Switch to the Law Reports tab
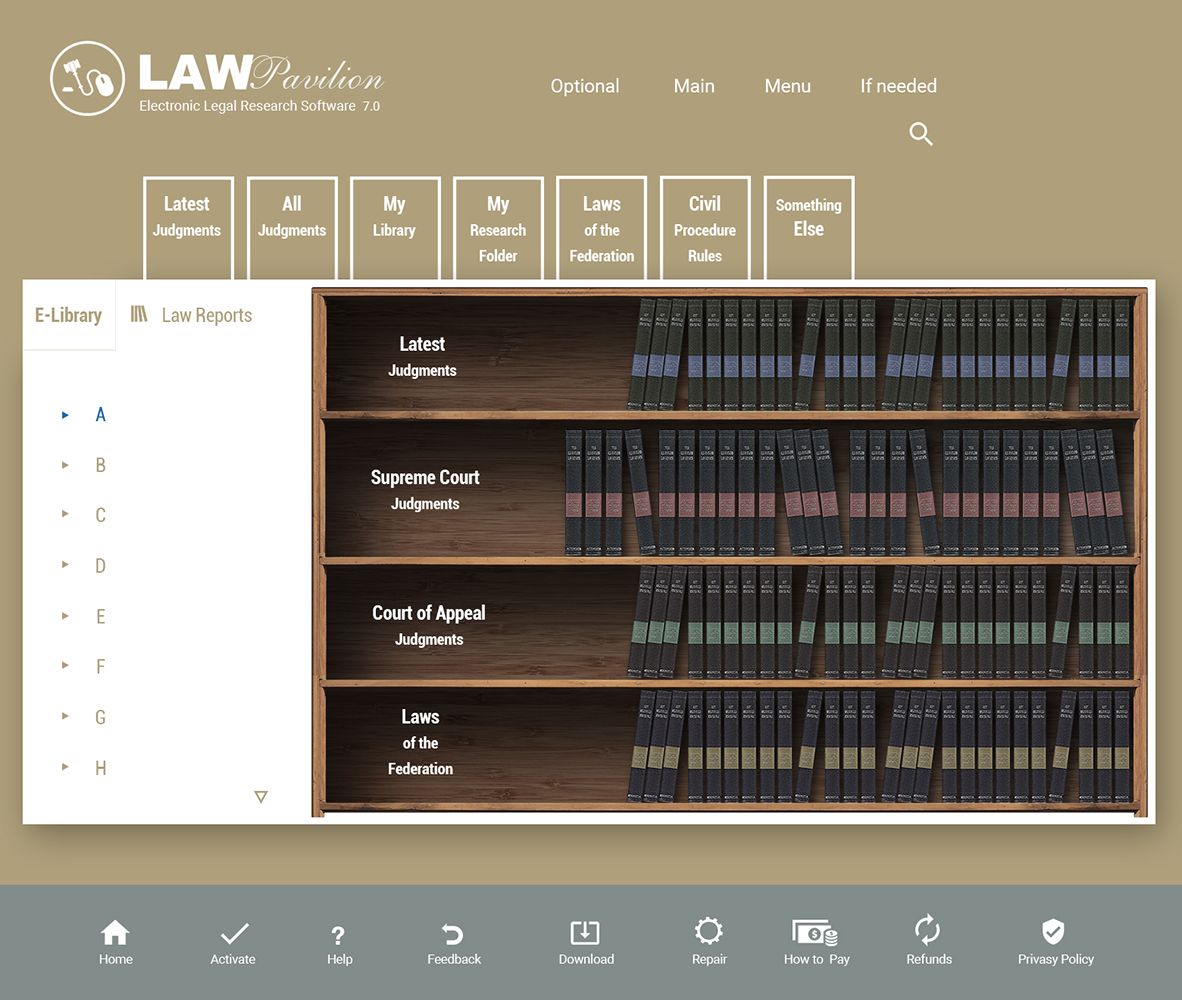 (192, 316)
